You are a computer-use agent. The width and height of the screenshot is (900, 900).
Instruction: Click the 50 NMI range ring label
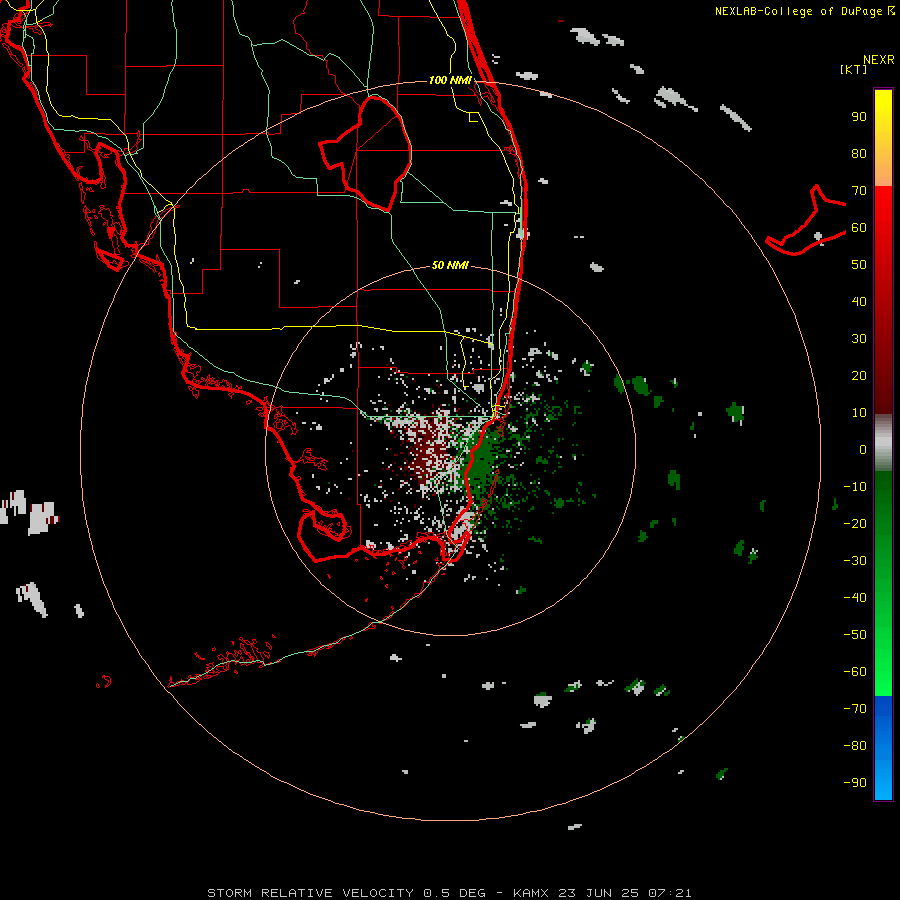[451, 265]
